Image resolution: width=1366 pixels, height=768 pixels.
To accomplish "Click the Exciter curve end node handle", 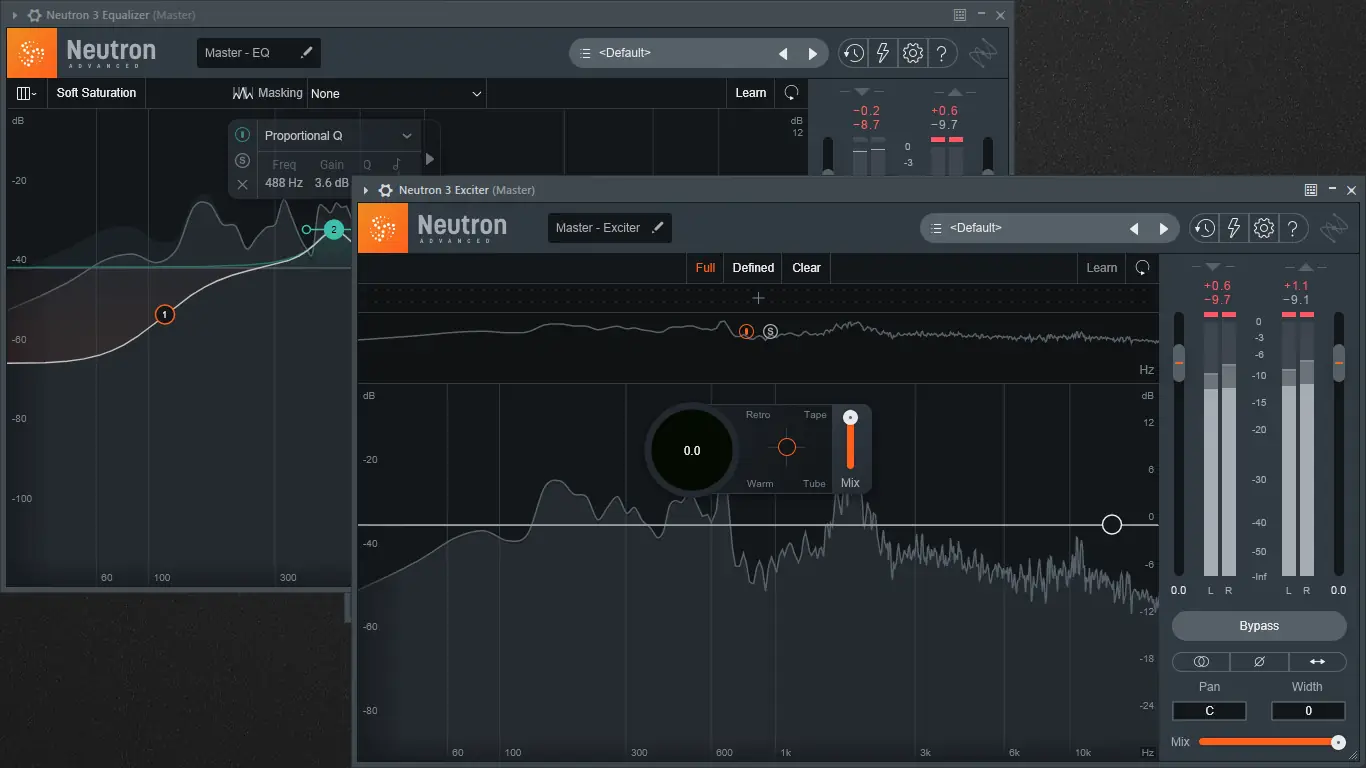I will click(x=1112, y=525).
